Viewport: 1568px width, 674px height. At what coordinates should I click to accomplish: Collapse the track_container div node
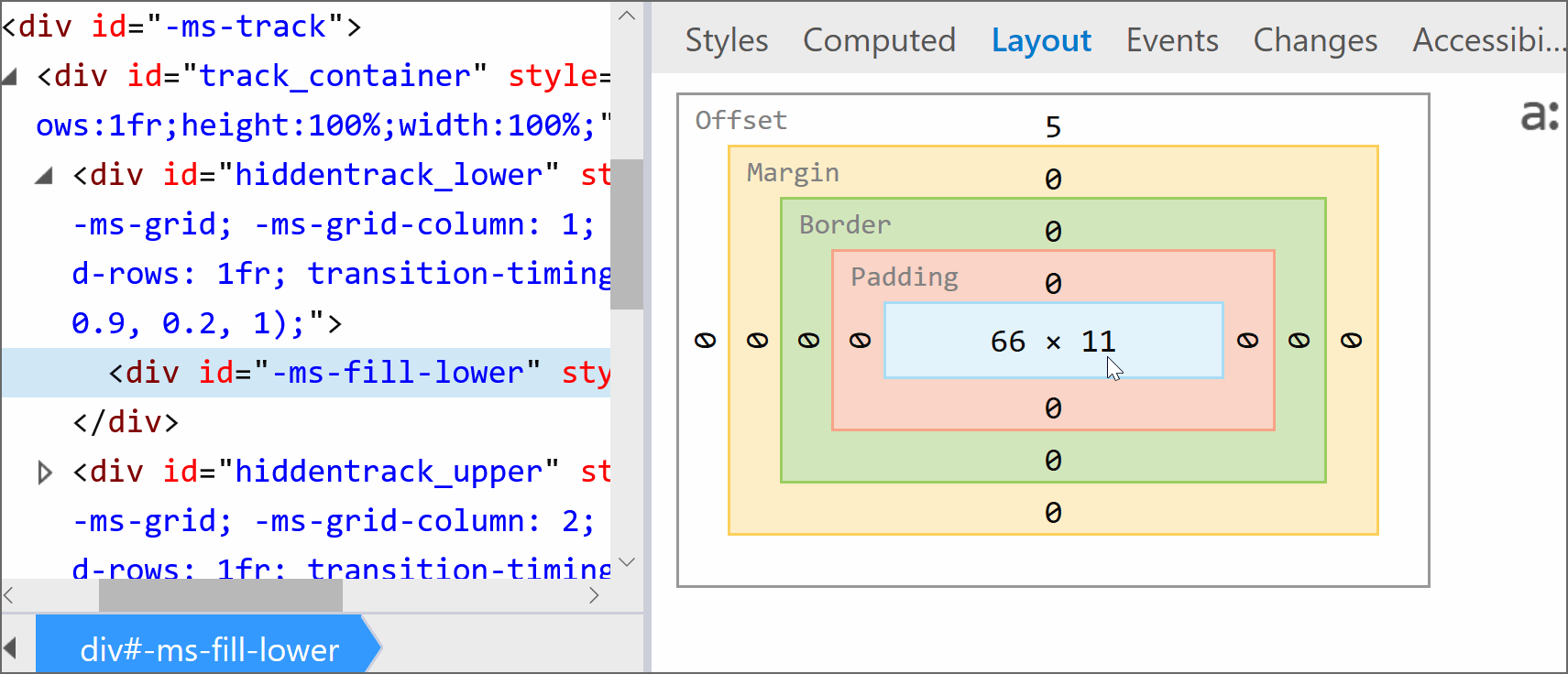10,77
